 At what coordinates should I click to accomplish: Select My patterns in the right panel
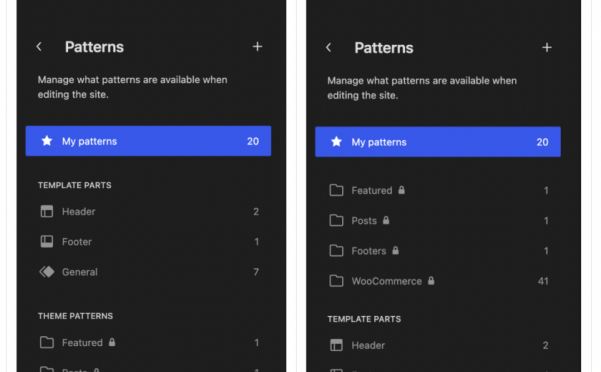(x=438, y=142)
